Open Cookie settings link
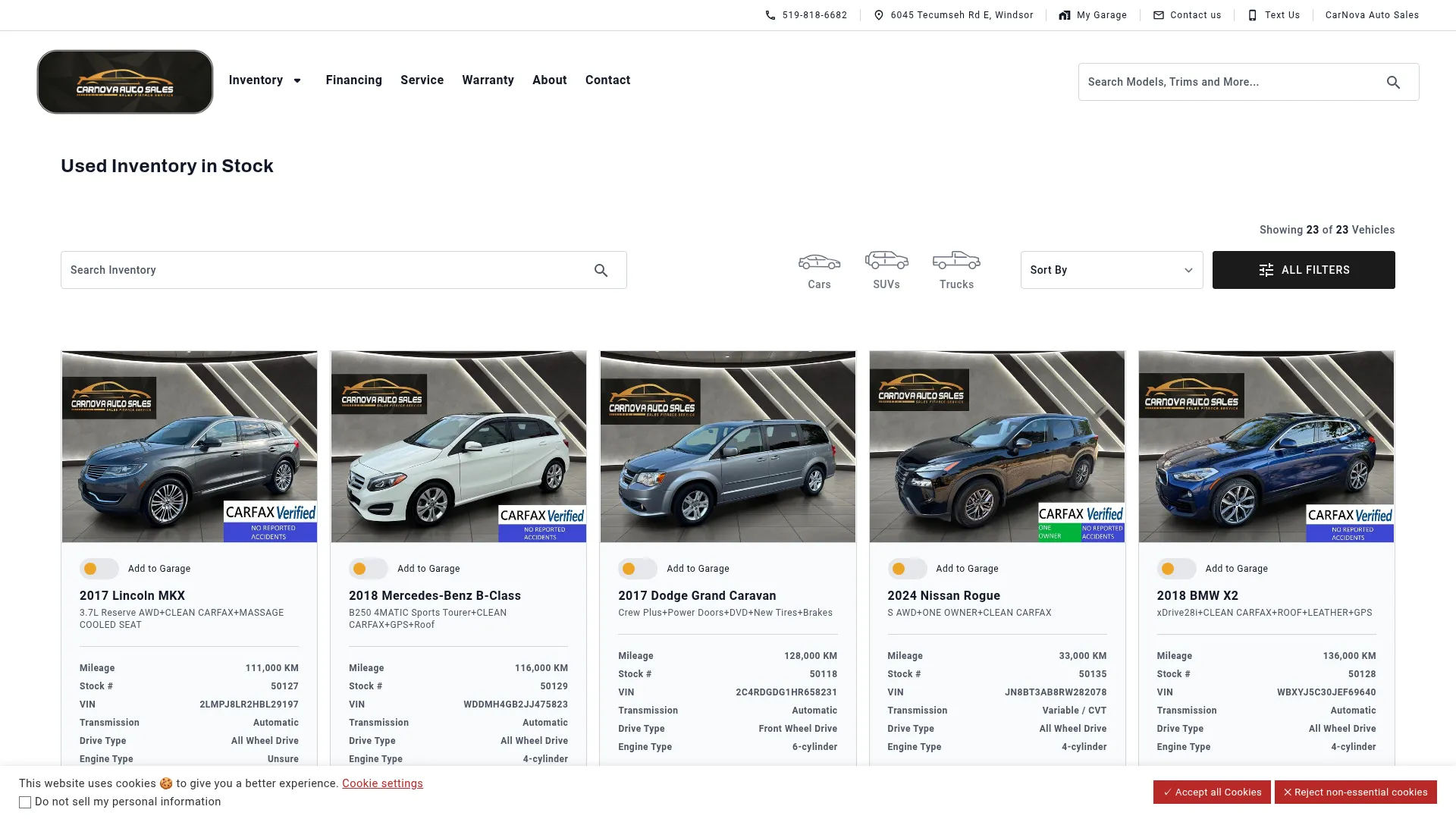 382,783
